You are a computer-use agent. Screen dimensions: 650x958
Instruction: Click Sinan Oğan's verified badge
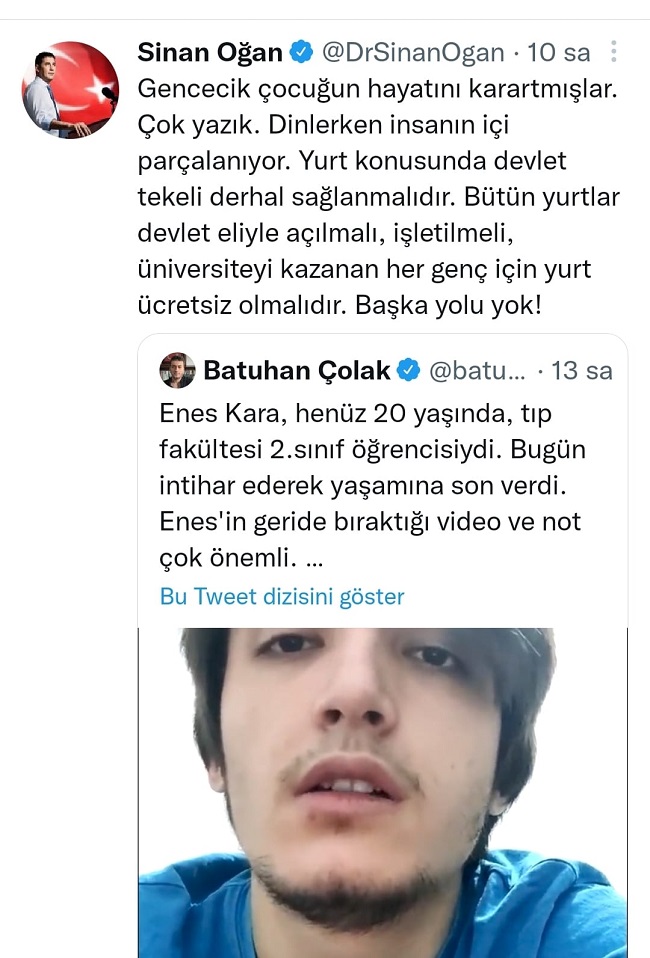pos(301,53)
